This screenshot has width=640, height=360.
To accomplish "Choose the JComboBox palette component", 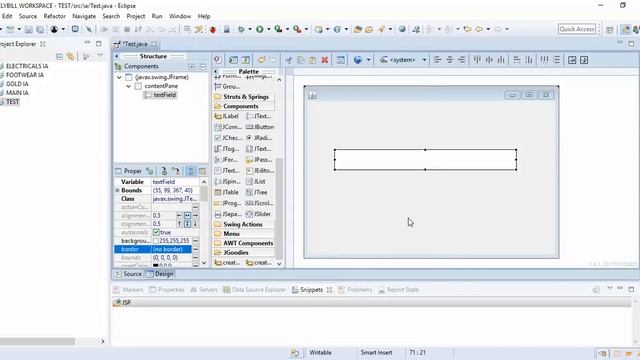I will click(228, 127).
